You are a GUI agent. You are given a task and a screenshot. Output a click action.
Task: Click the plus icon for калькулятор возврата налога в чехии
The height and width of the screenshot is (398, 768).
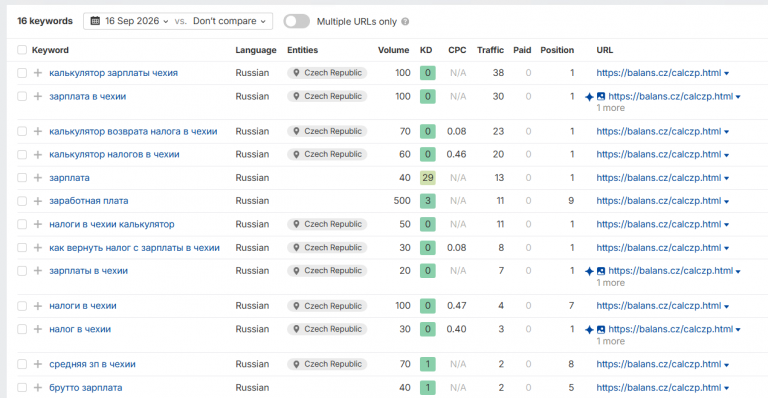[x=38, y=131]
